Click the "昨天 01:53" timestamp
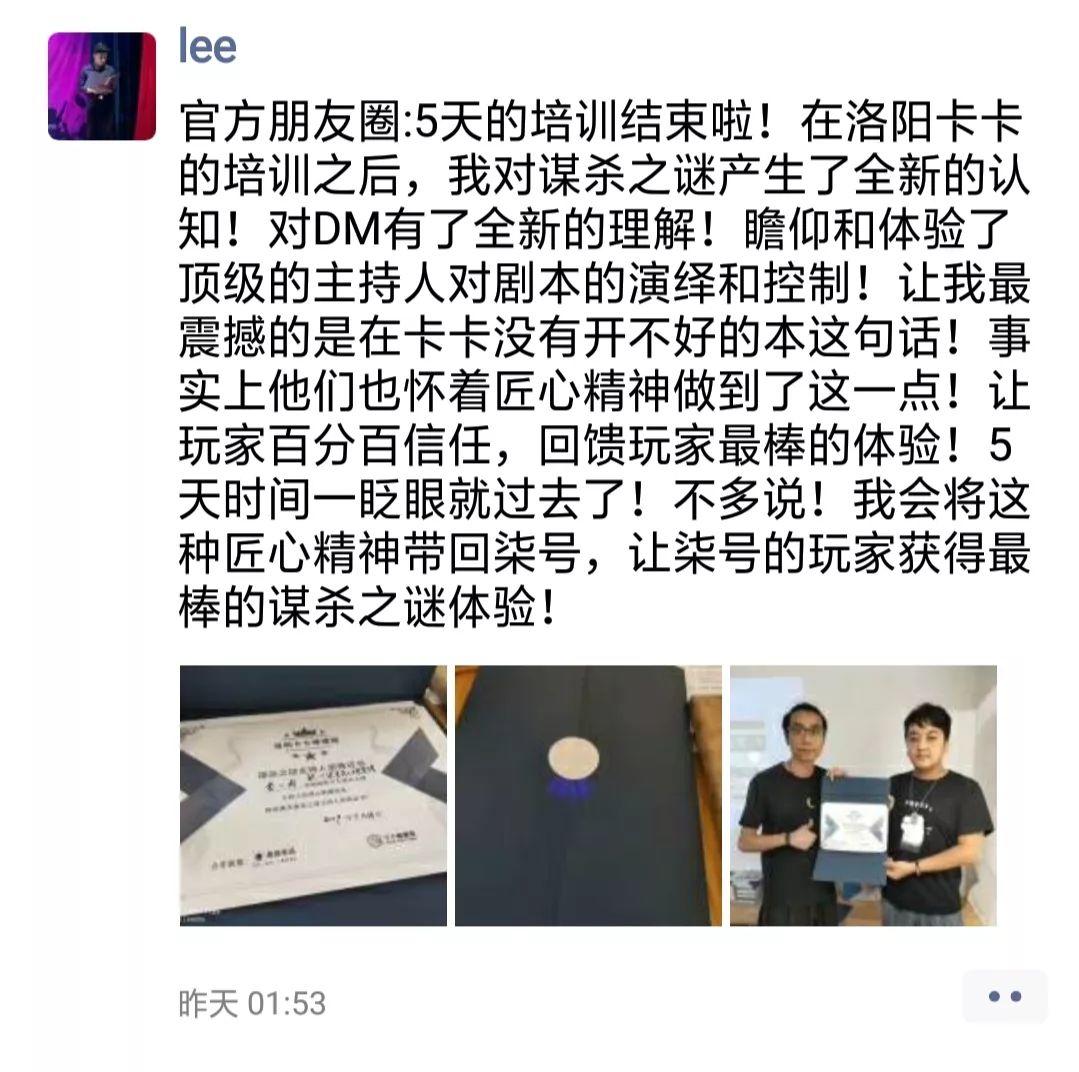The width and height of the screenshot is (1079, 1072). coord(252,1003)
